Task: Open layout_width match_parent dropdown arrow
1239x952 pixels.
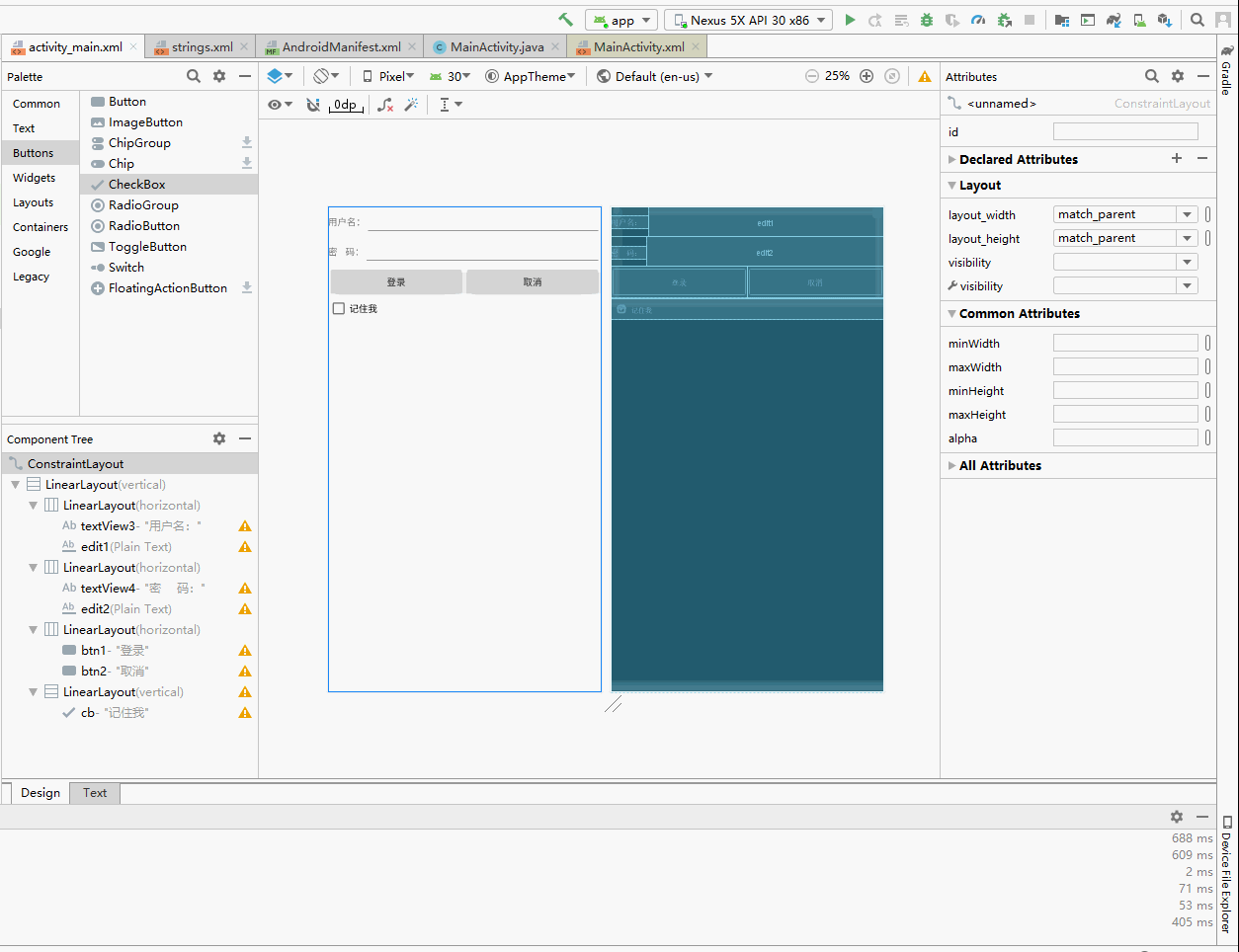Action: (x=1187, y=214)
